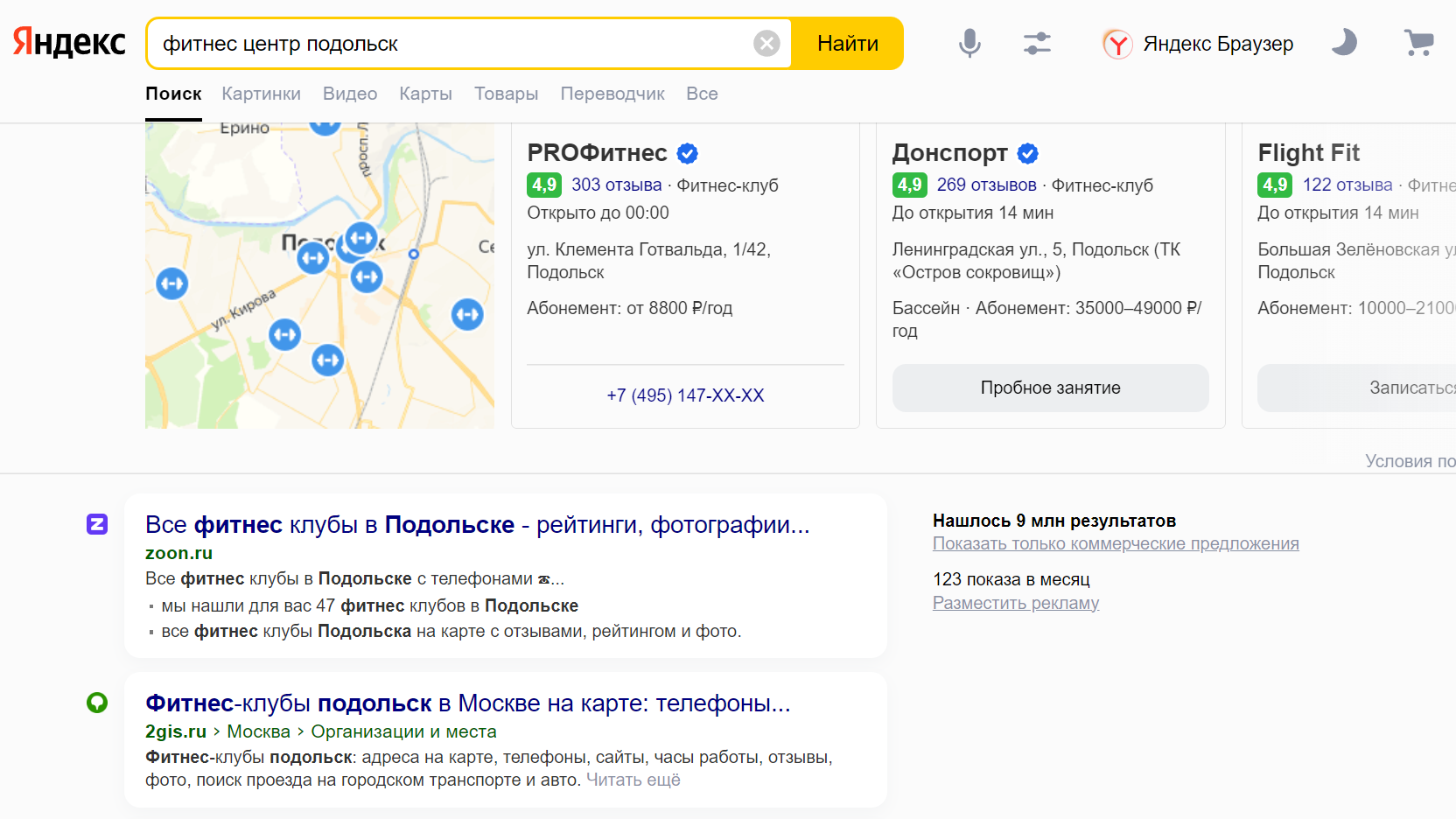Switch to the Видео tab
This screenshot has width=1456, height=819.
pos(350,94)
